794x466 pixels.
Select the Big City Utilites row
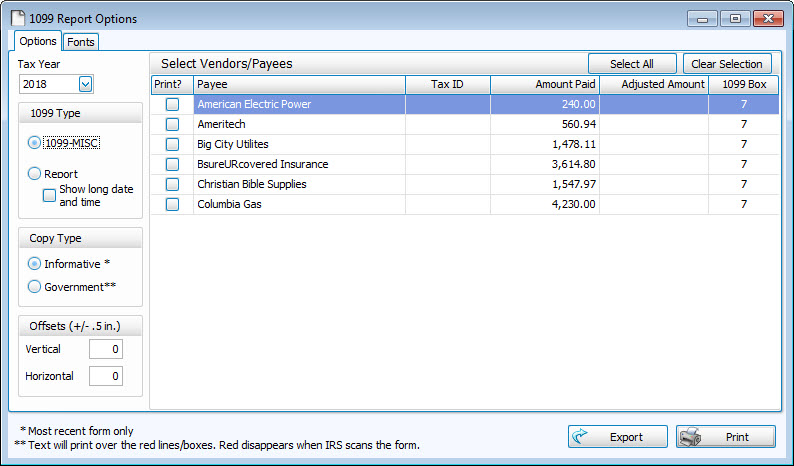tap(299, 144)
